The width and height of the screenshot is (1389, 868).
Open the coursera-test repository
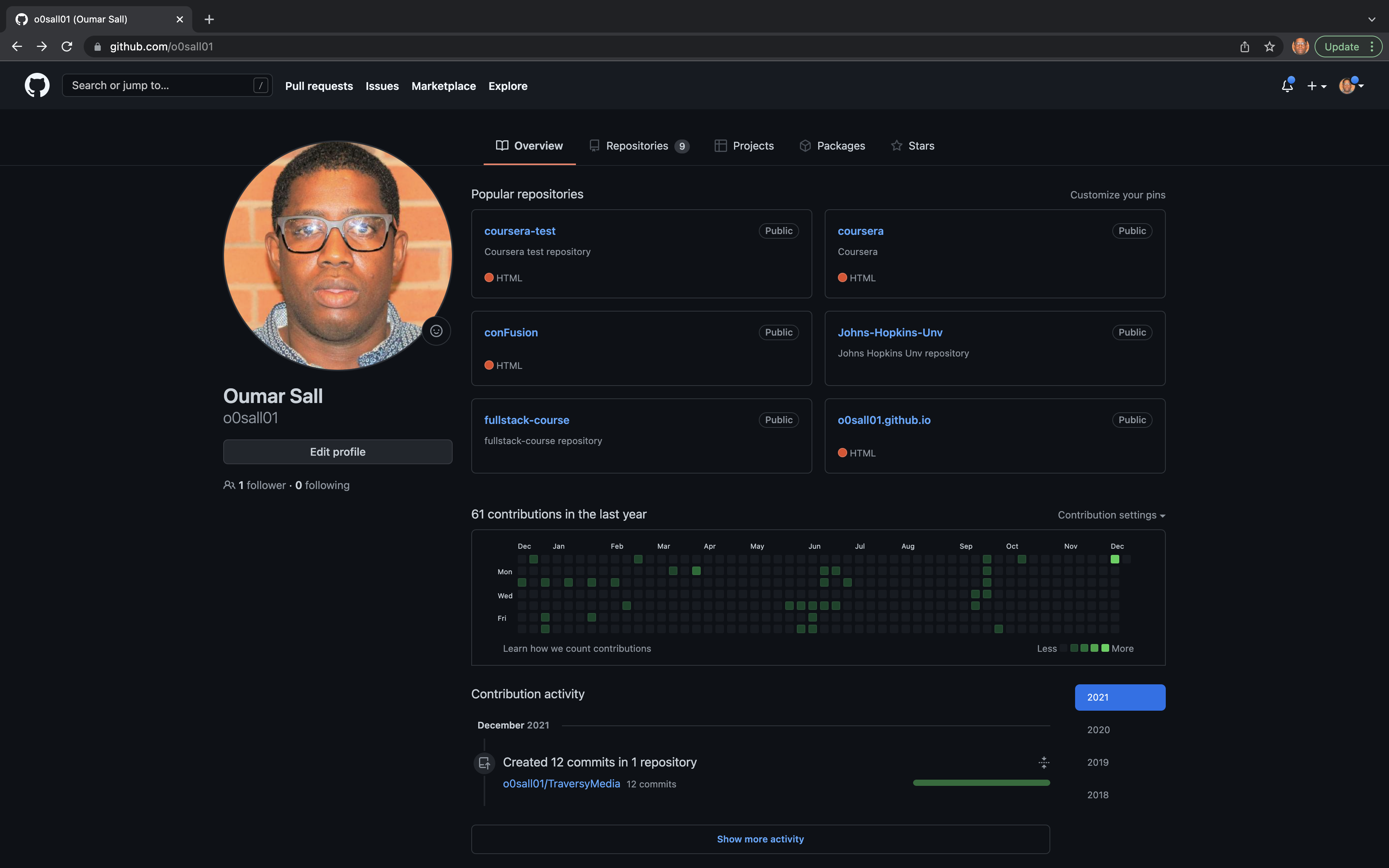[x=519, y=231]
